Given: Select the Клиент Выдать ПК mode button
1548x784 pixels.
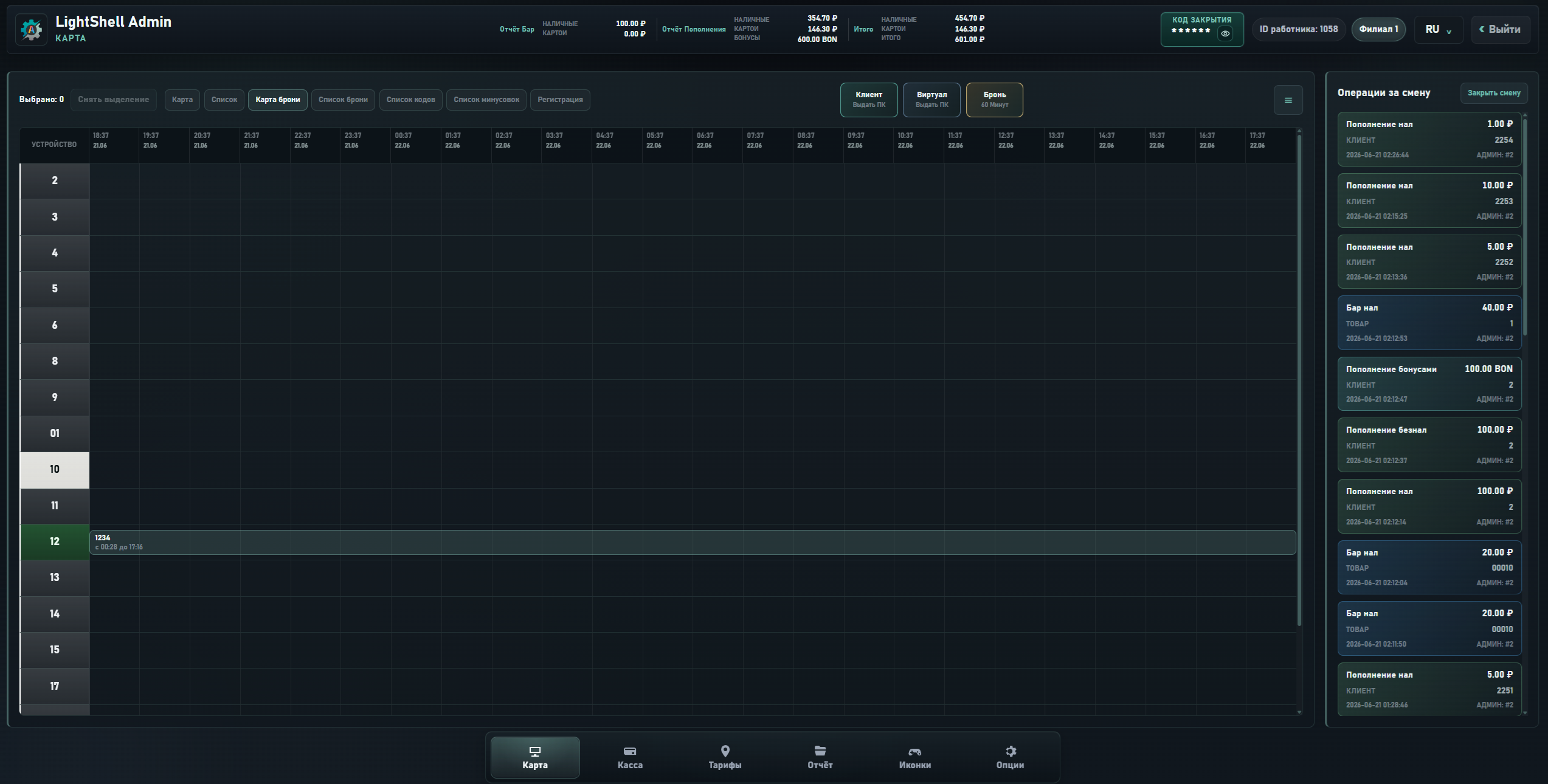Looking at the screenshot, I should pos(869,100).
